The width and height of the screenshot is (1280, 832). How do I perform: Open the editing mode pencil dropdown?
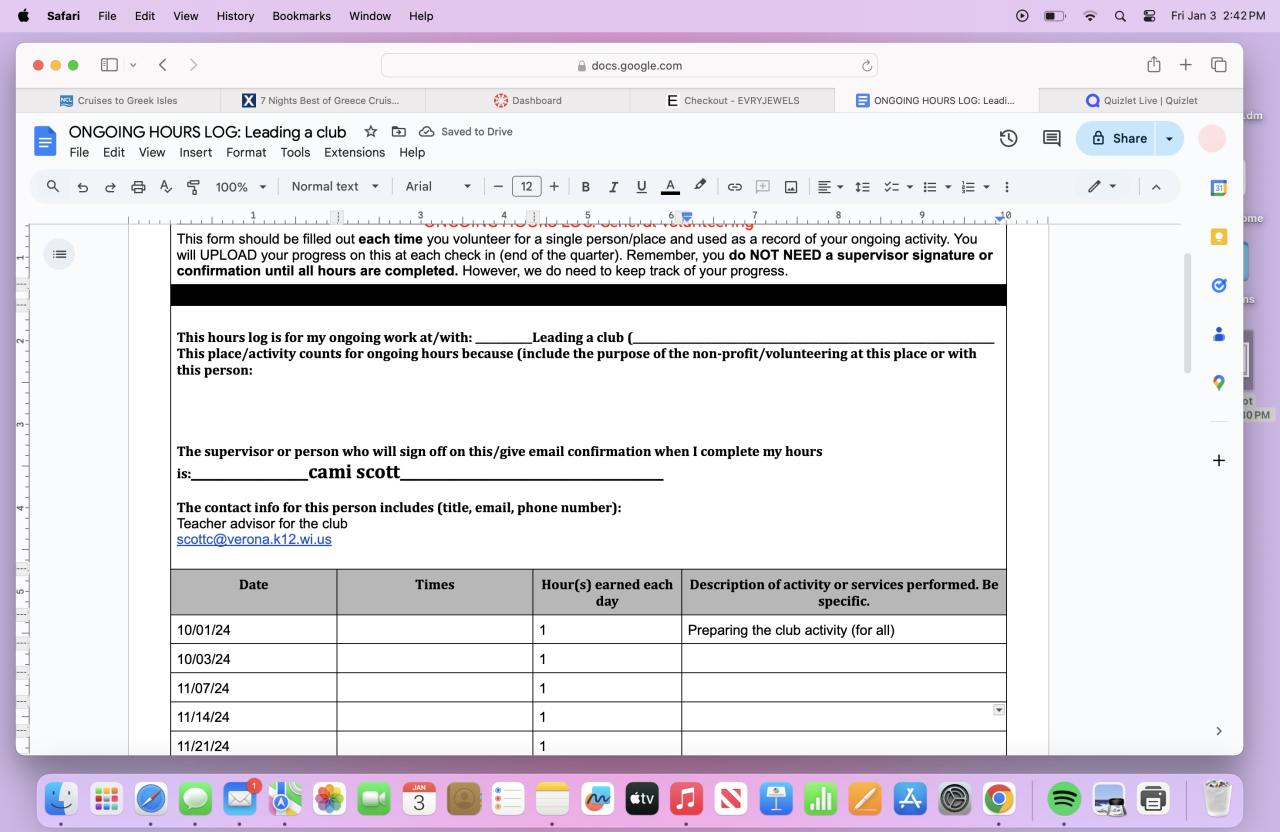tap(1102, 187)
